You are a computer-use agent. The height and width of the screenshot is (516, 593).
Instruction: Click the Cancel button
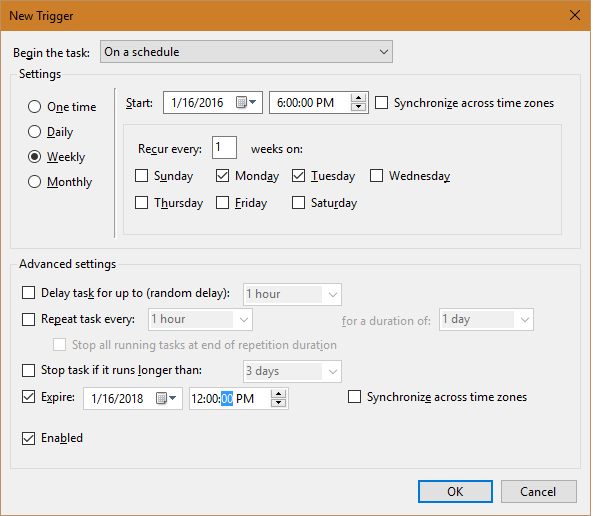pos(539,491)
